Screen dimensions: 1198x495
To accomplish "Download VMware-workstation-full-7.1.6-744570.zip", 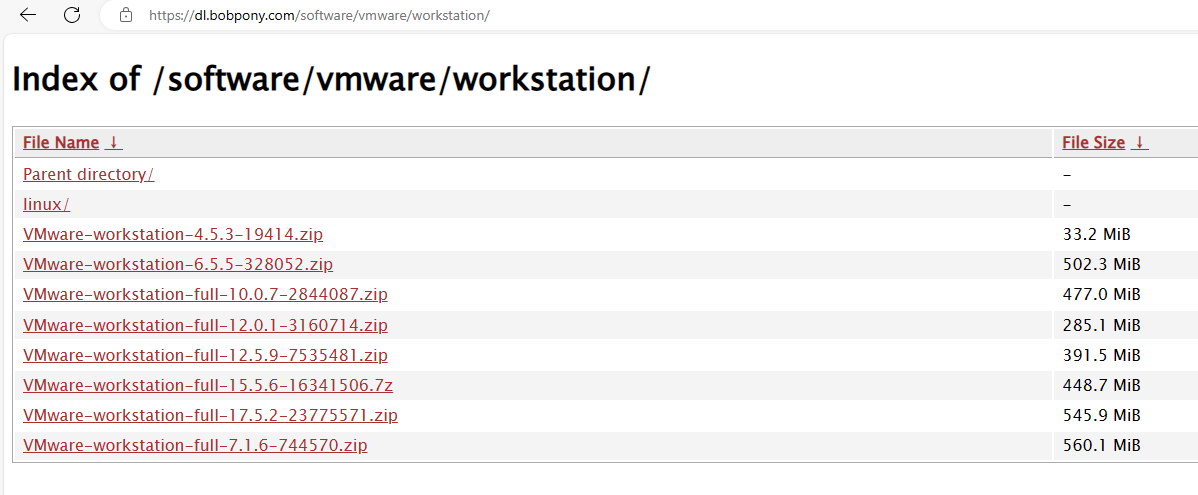I will coord(195,445).
